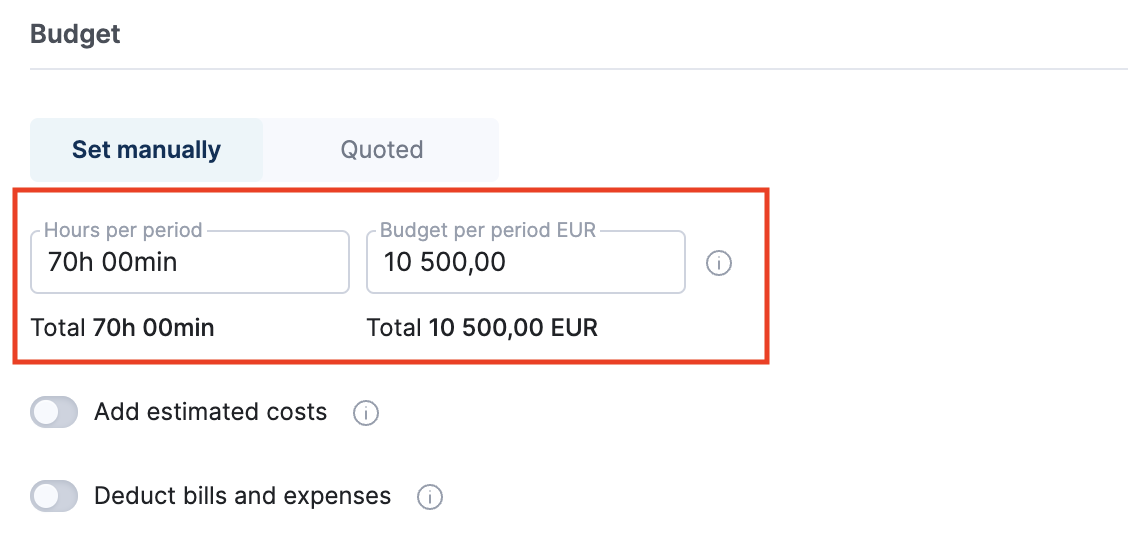Click the Total 10 500,00 EUR summary text

pos(482,327)
